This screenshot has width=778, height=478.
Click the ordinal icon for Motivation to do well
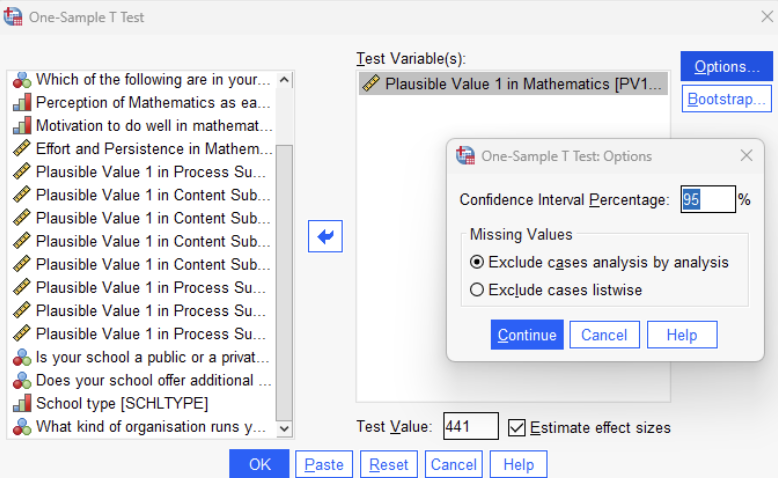tap(21, 125)
